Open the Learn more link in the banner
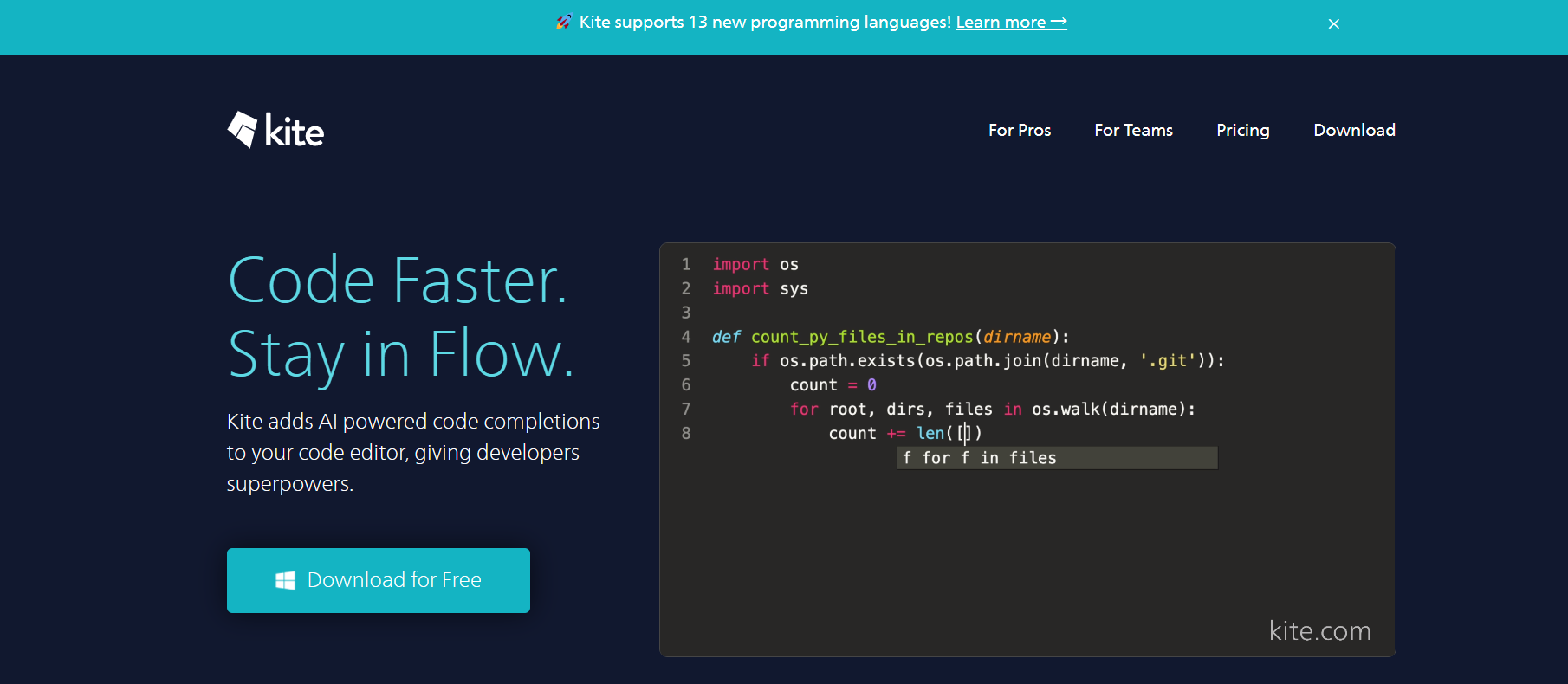This screenshot has width=1568, height=684. coord(1011,23)
